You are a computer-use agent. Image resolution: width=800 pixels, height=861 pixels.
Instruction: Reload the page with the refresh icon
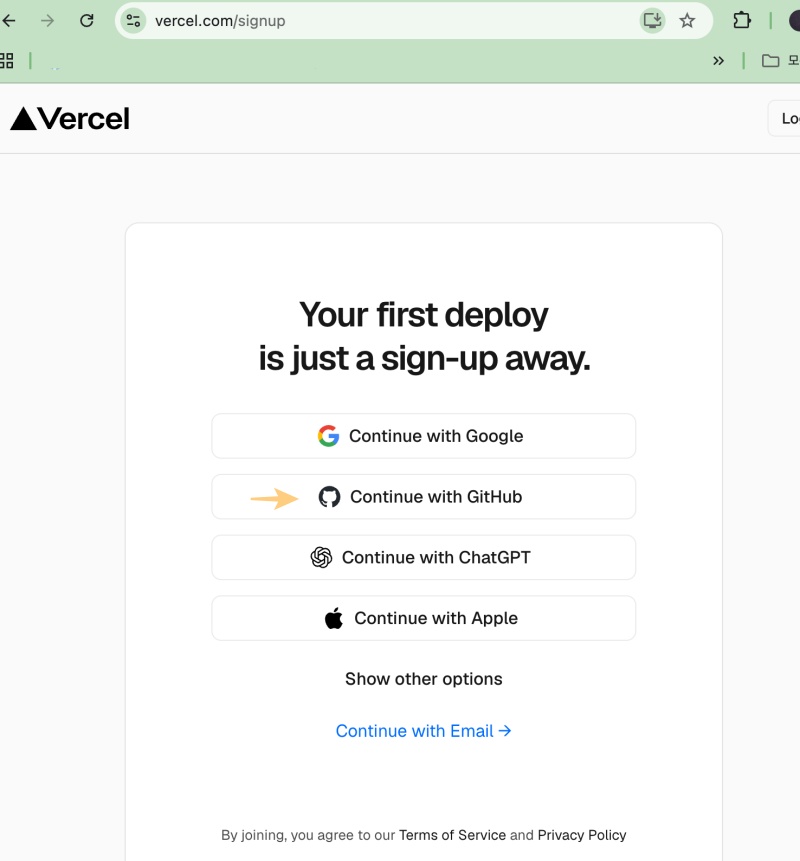pos(87,21)
